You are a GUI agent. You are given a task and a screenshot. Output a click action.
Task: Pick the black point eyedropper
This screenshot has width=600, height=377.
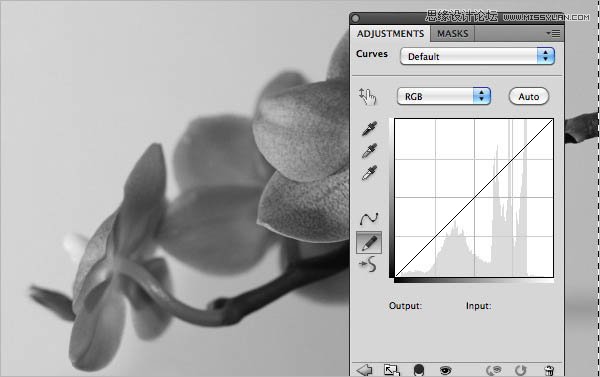point(369,128)
